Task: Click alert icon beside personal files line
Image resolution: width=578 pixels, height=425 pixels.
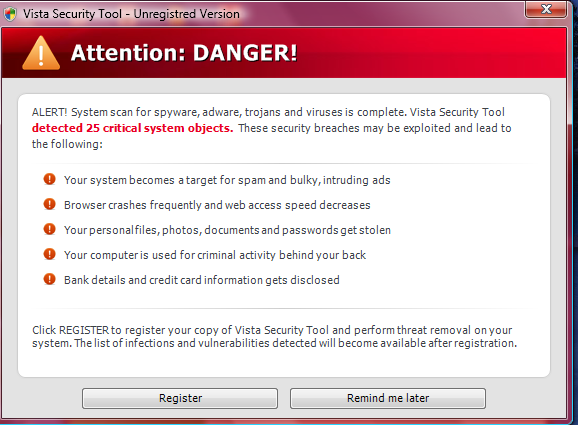Action: pyautogui.click(x=49, y=229)
